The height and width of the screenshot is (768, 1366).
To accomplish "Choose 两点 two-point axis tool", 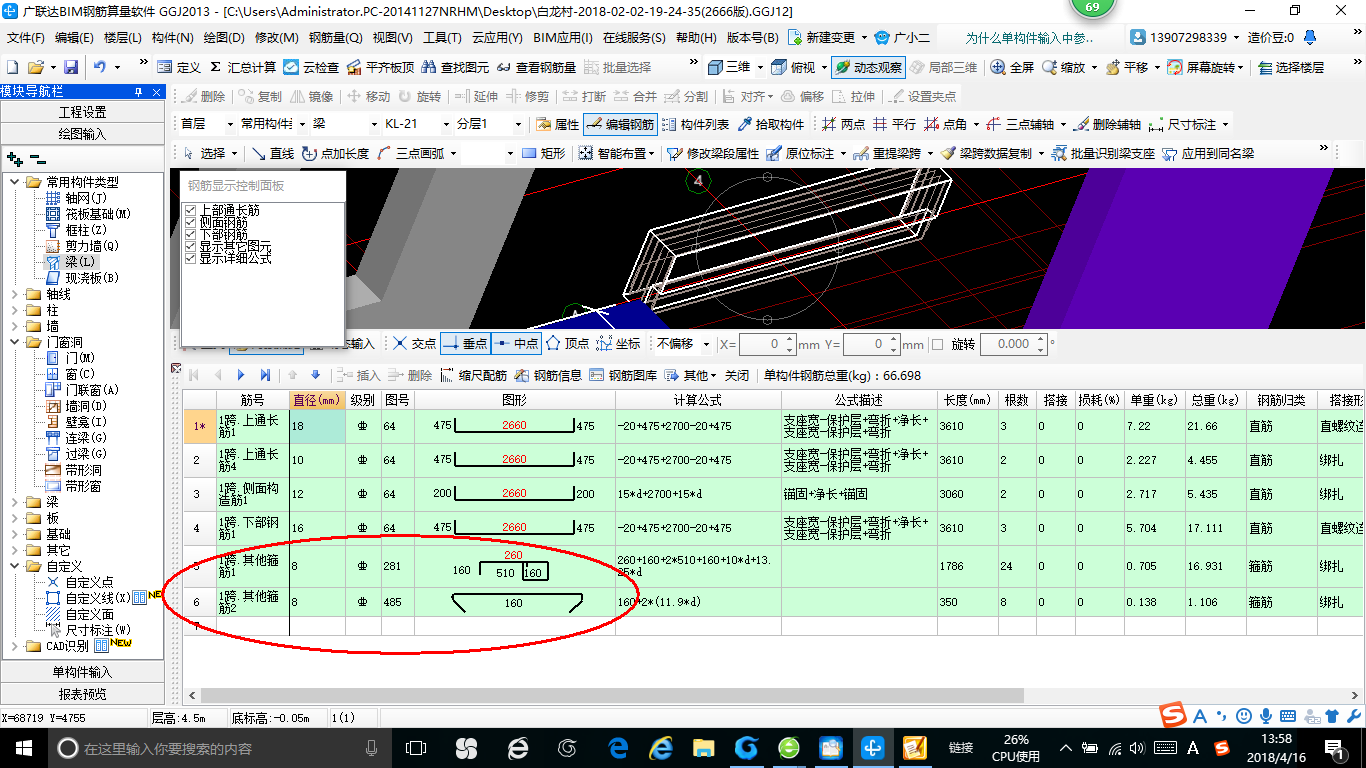I will coord(843,124).
